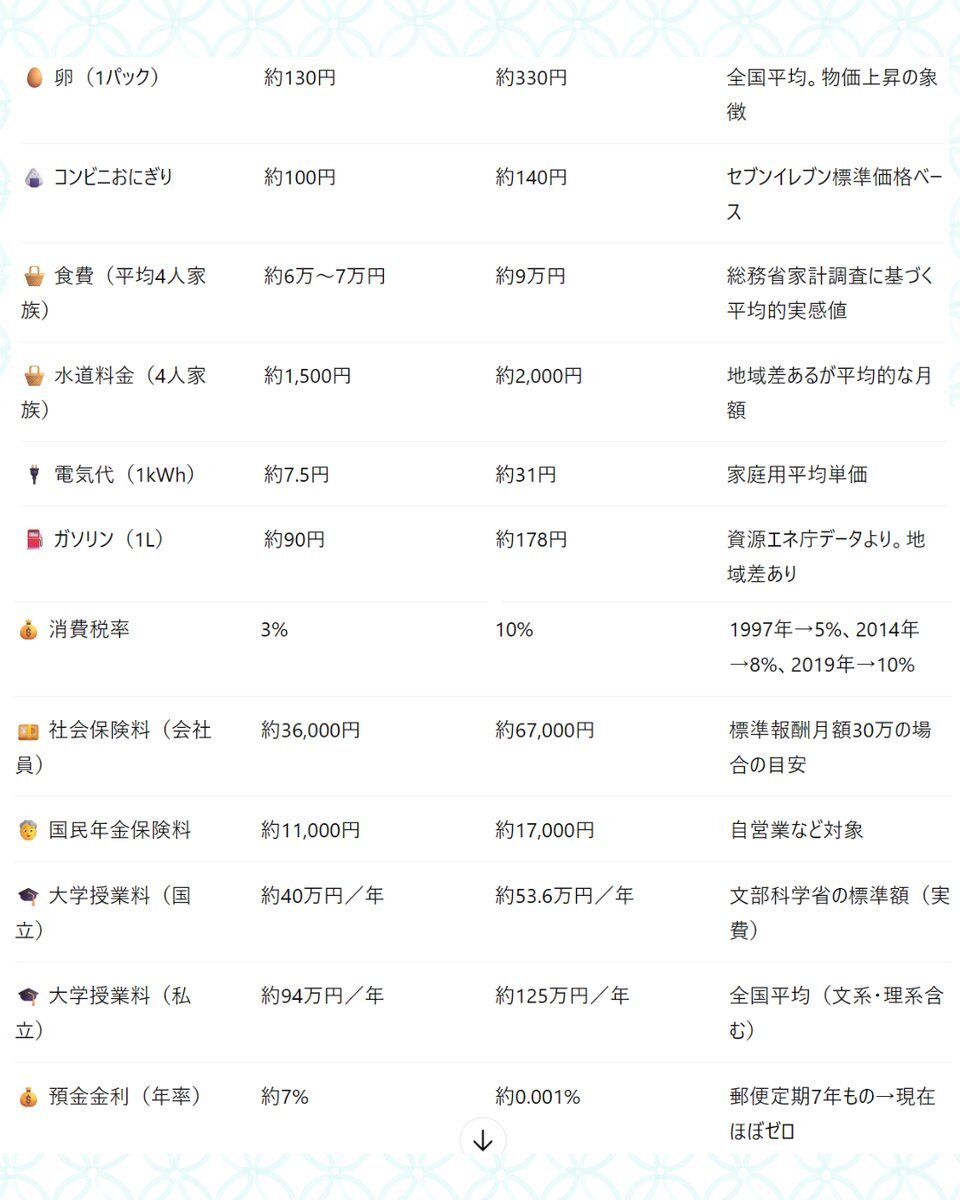Click the gas pump icon beside ガソリン
The image size is (960, 1200).
pyautogui.click(x=34, y=540)
